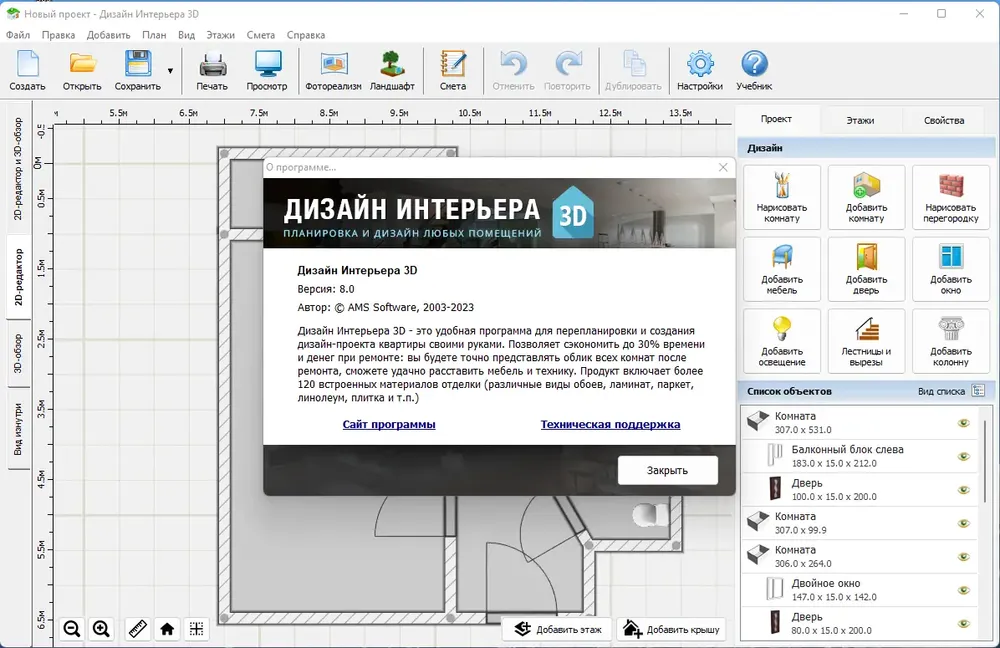The width and height of the screenshot is (1000, 648).
Task: Open the Смета menu in menu bar
Action: [261, 35]
